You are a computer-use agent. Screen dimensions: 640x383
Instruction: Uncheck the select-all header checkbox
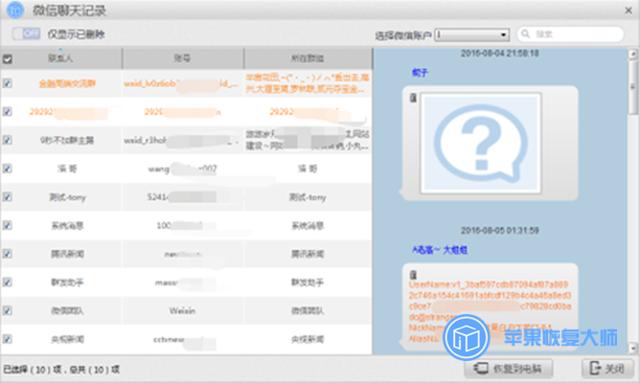7,59
